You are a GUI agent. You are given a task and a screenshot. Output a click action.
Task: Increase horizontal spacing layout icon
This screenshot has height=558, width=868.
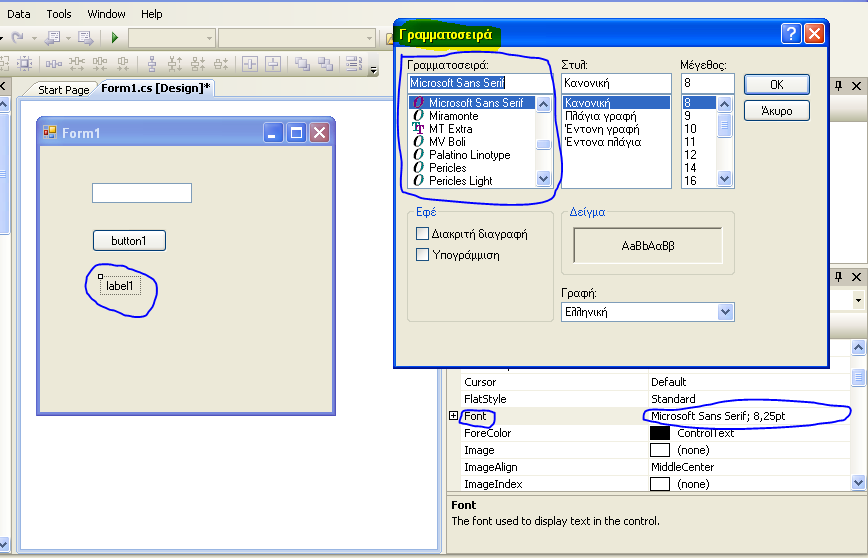[76, 64]
